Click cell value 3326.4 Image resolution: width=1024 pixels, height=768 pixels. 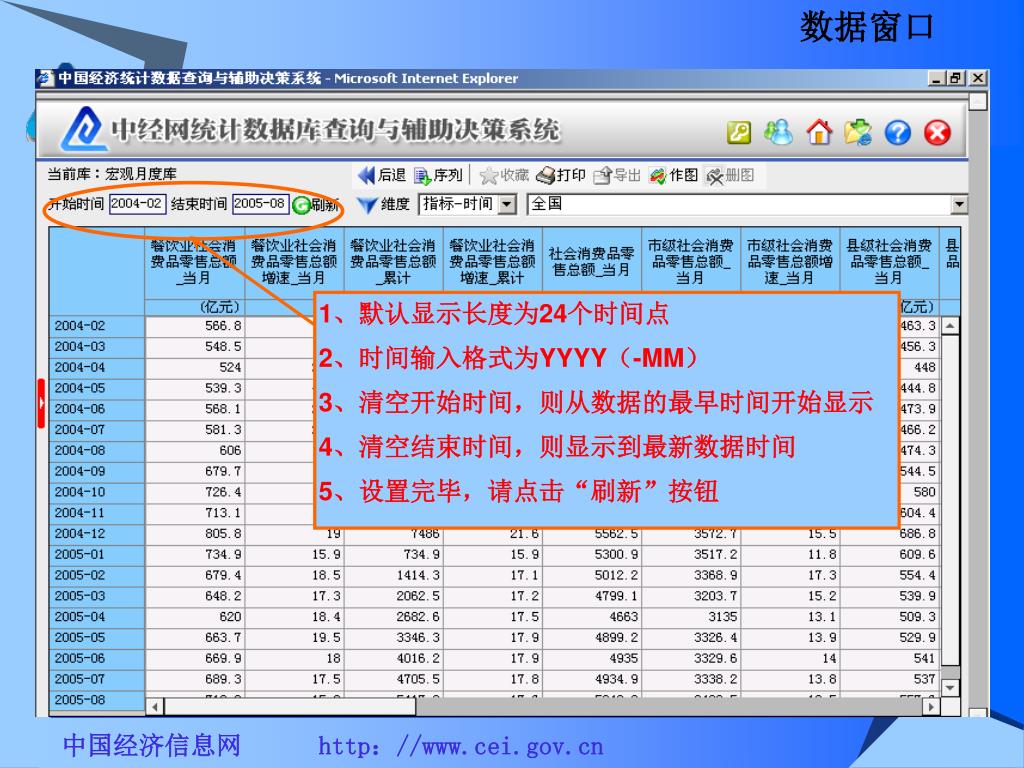[x=691, y=637]
